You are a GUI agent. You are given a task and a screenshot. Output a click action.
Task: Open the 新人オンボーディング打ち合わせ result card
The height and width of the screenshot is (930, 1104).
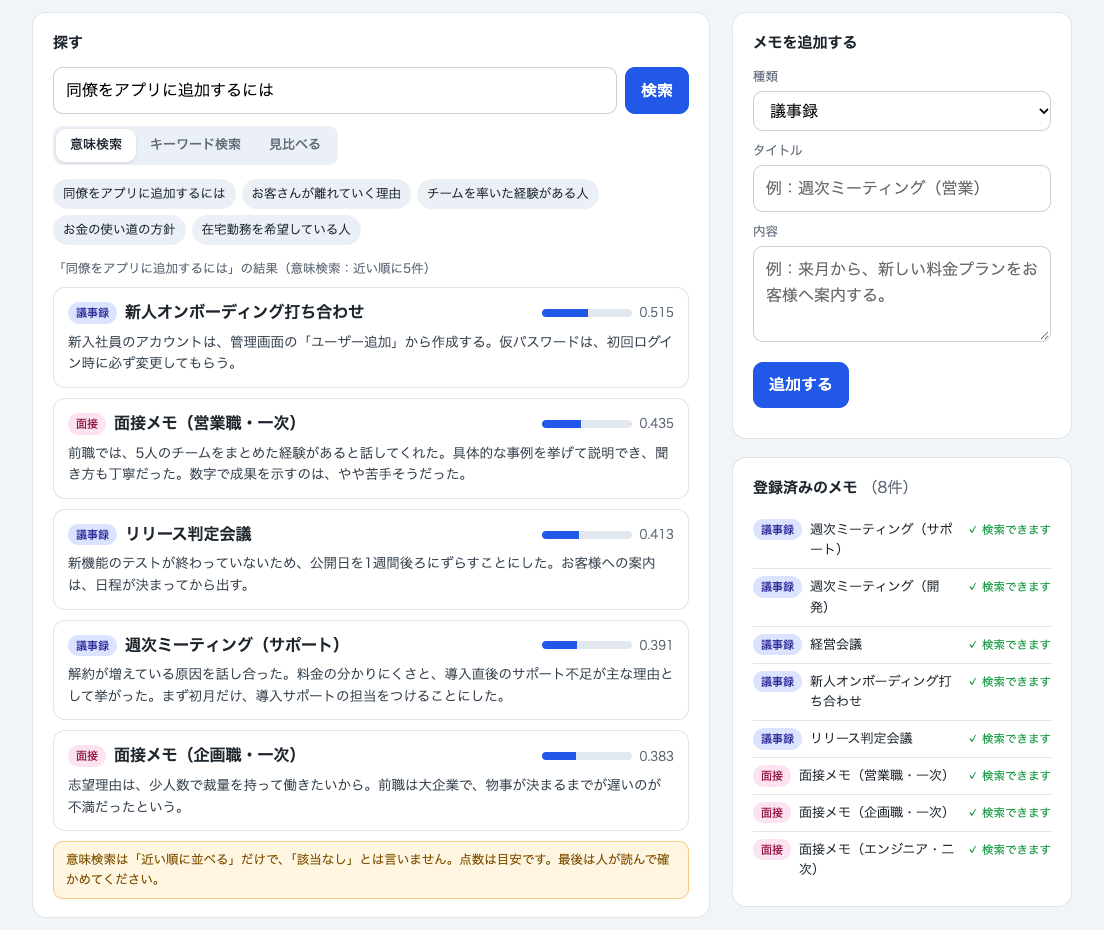370,337
